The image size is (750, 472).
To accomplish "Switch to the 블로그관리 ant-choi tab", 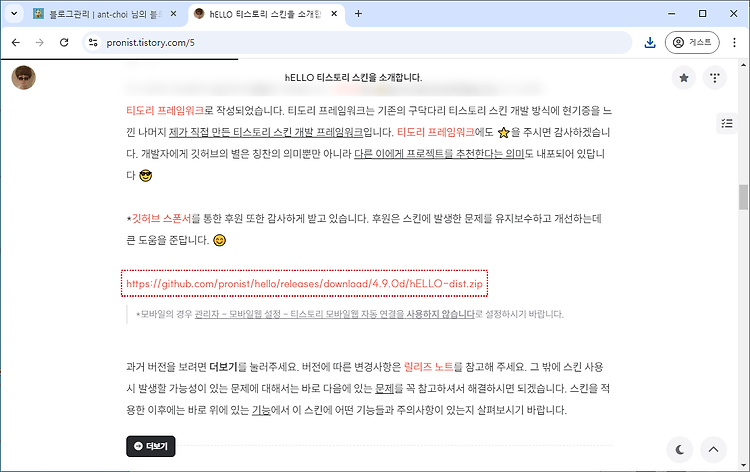I will click(x=105, y=14).
